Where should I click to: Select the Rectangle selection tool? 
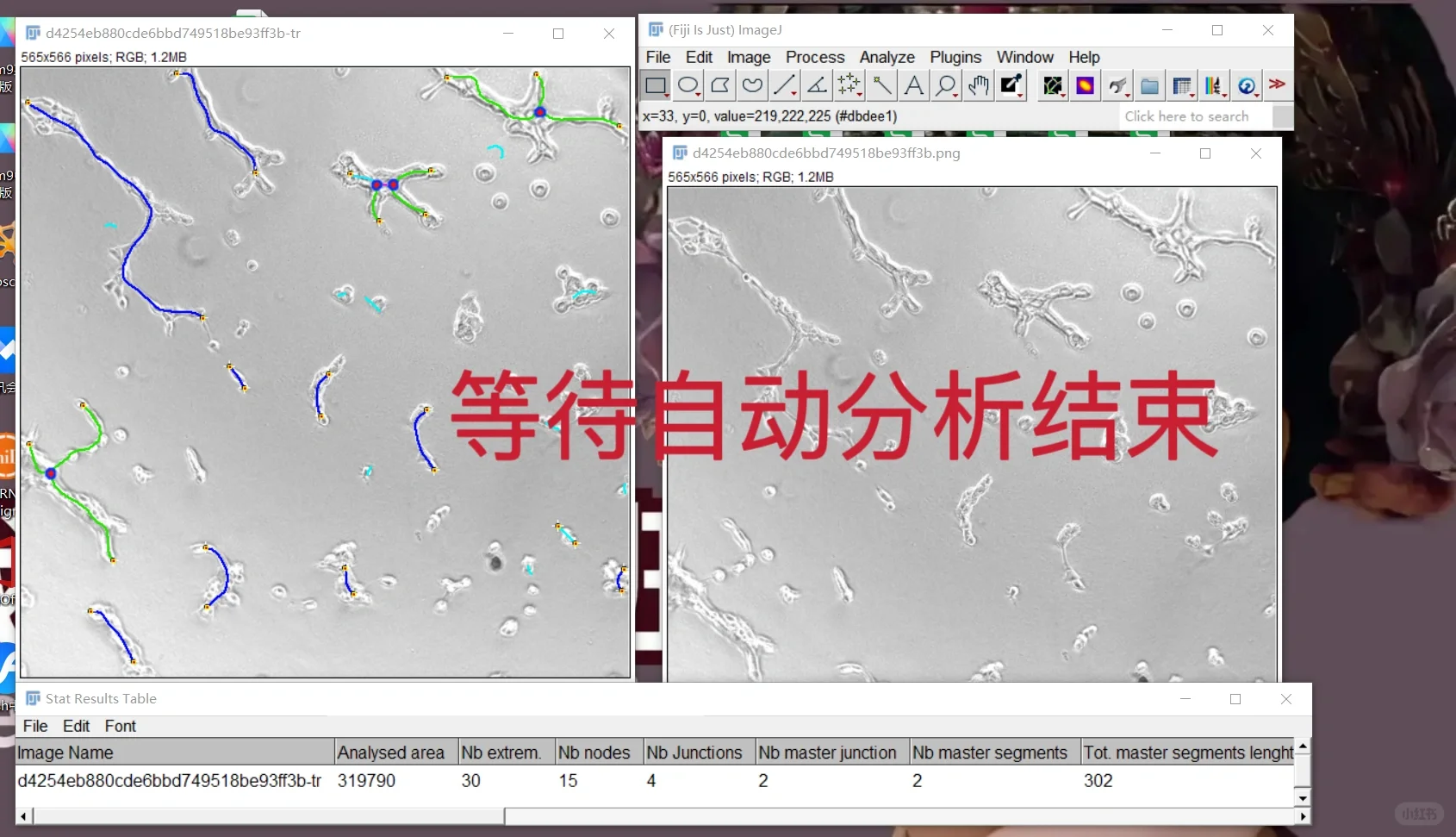coord(656,85)
